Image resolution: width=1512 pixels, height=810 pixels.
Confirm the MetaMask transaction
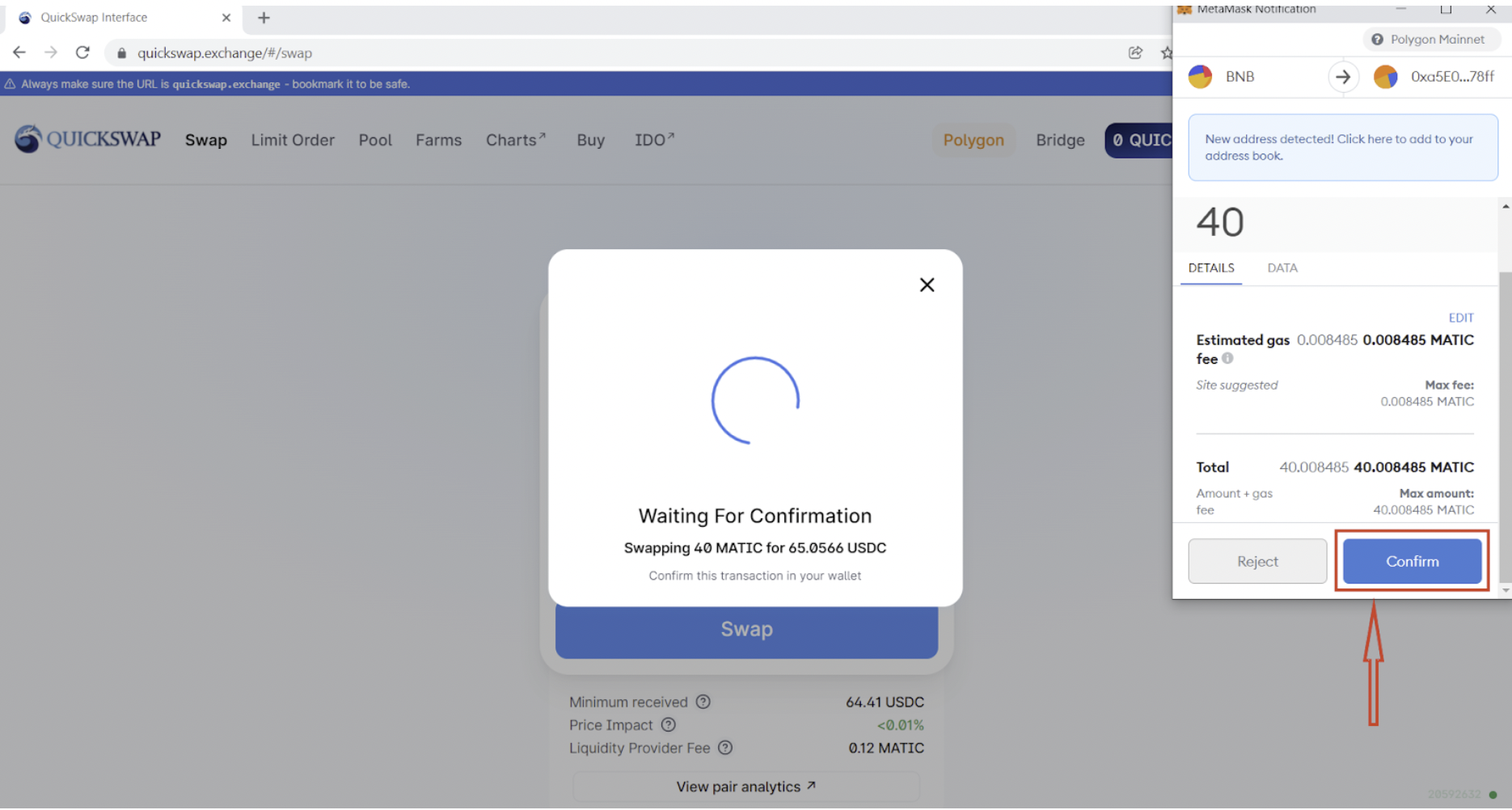click(x=1412, y=561)
